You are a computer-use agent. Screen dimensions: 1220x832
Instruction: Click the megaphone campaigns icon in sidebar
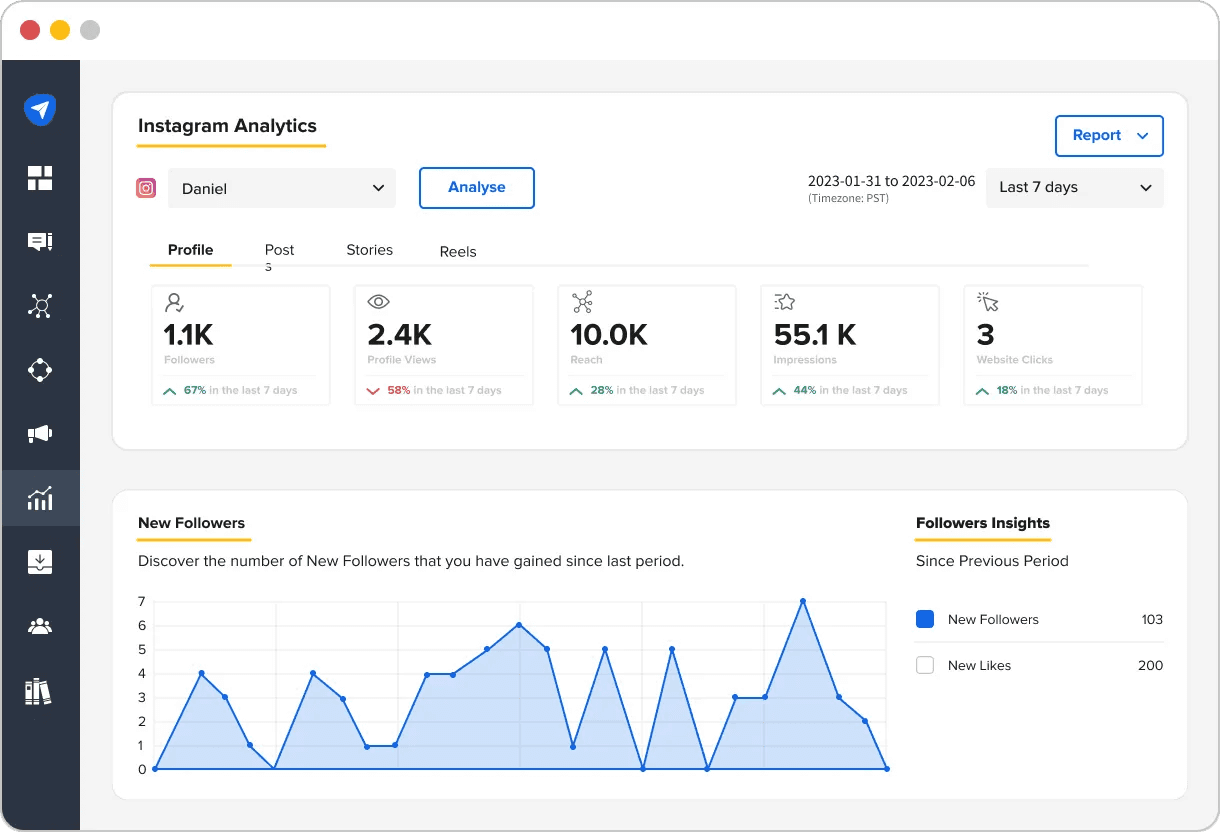(x=40, y=433)
